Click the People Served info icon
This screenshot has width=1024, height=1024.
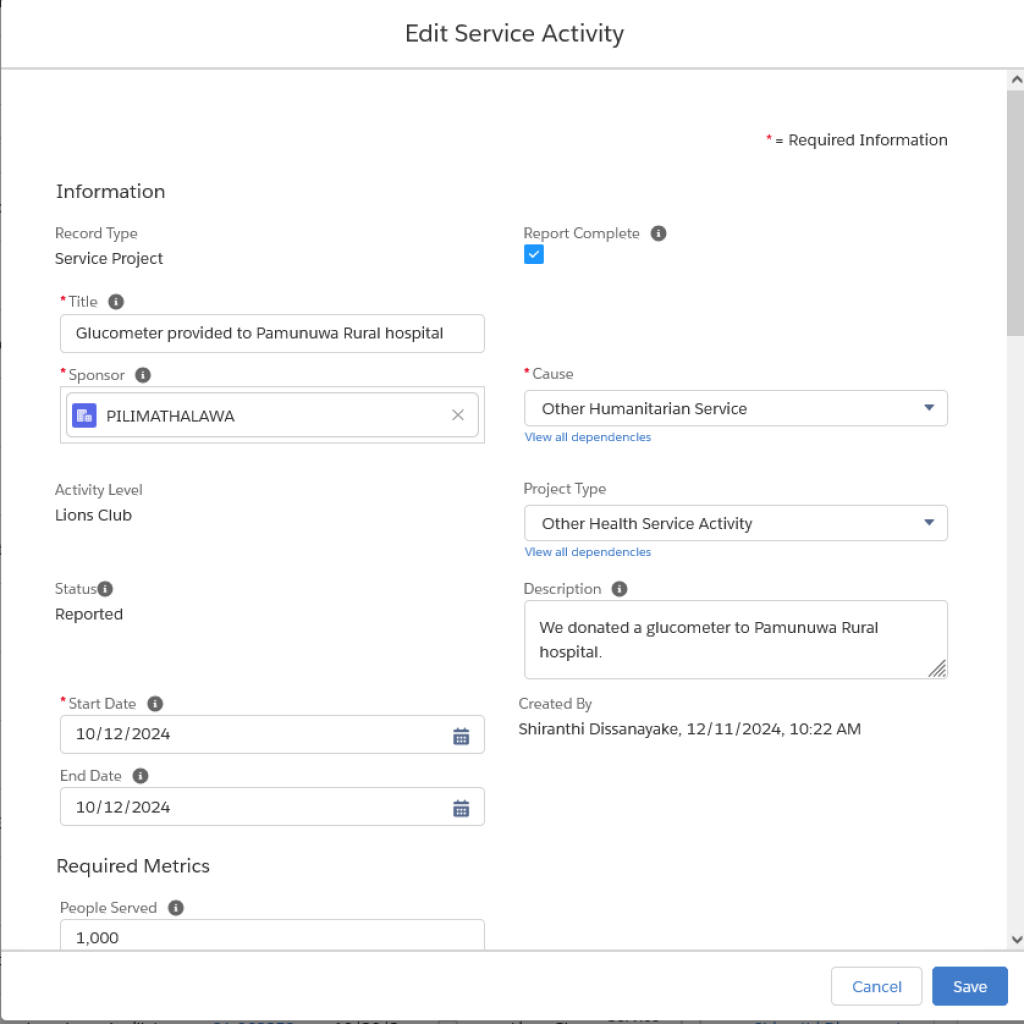(x=176, y=908)
